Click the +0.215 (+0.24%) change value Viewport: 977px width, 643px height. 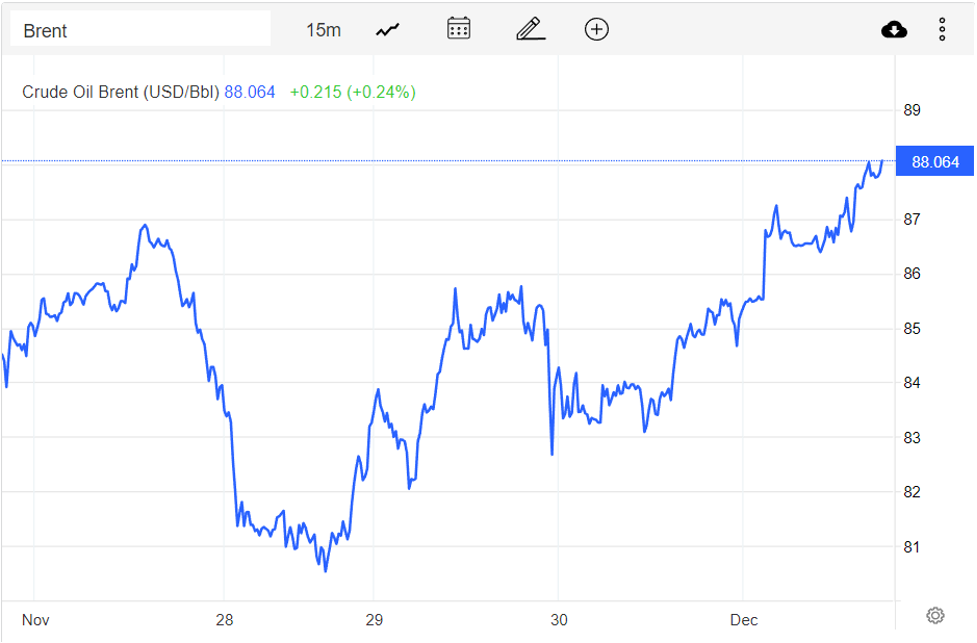click(352, 92)
